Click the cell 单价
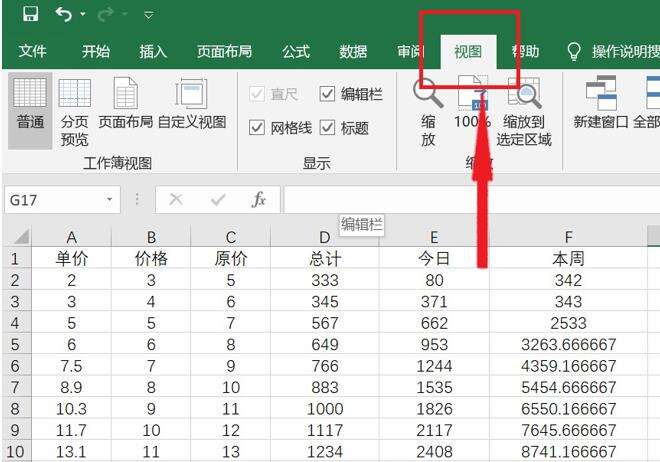The image size is (660, 462). tap(72, 258)
